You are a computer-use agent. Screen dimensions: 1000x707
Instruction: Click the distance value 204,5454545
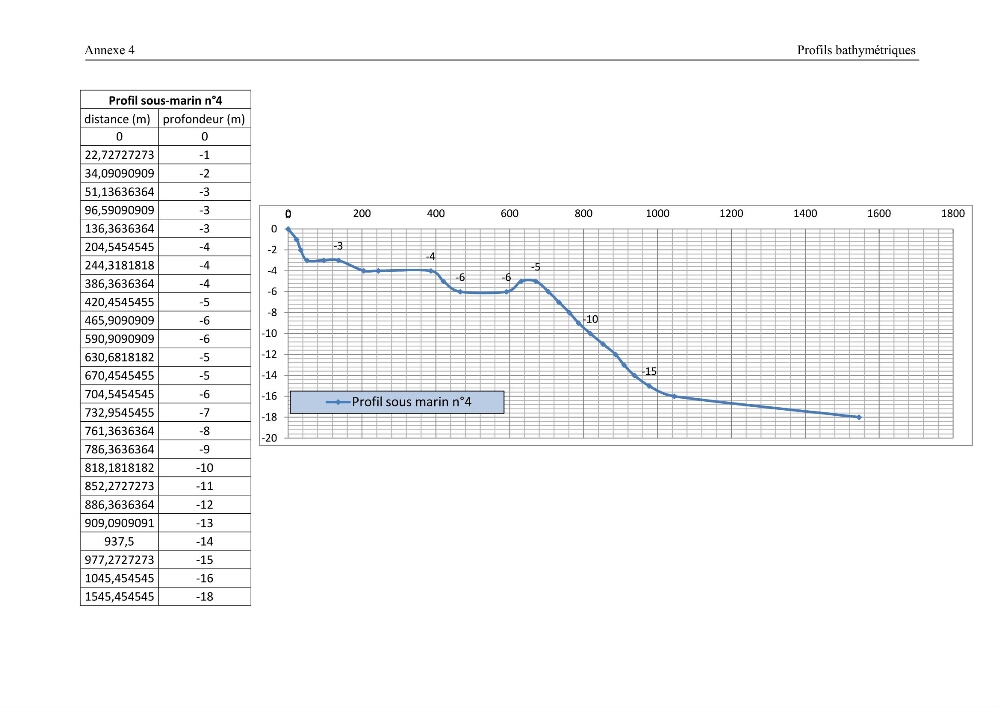point(119,247)
